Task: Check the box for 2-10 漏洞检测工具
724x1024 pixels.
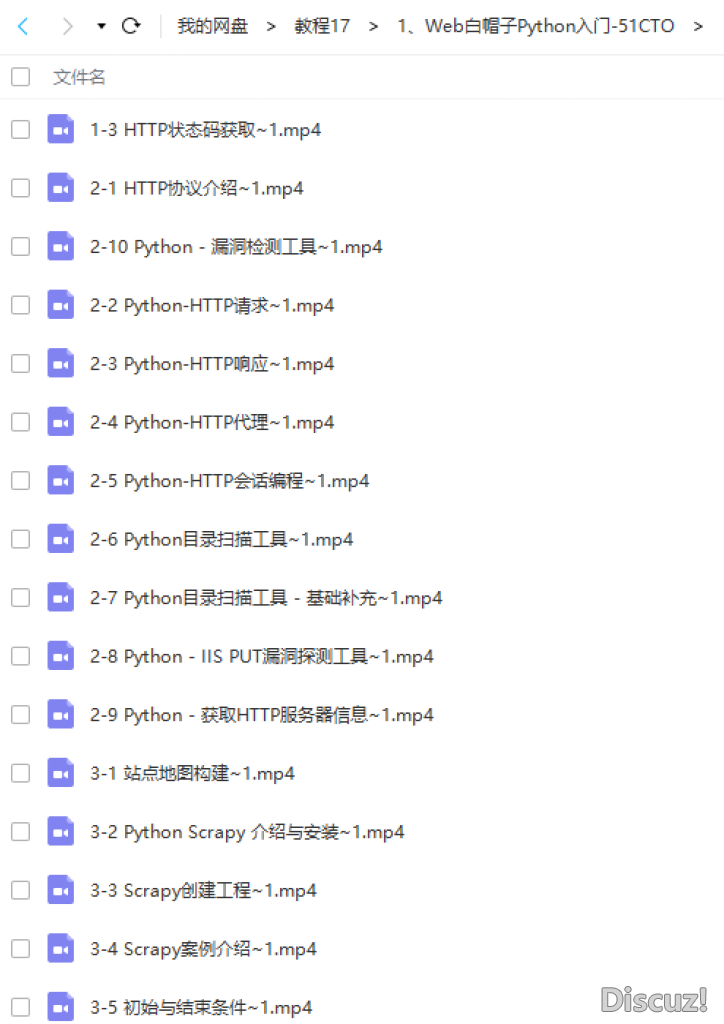Action: click(20, 246)
